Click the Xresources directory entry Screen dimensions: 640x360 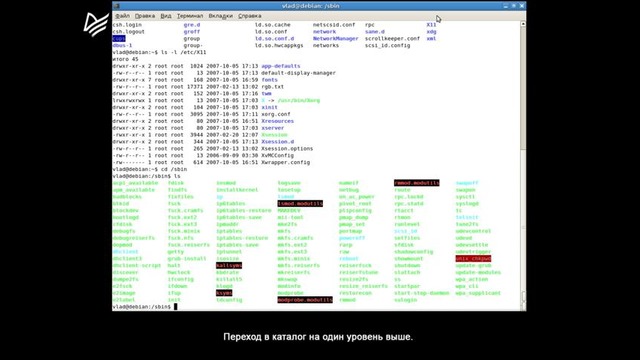tap(278, 121)
